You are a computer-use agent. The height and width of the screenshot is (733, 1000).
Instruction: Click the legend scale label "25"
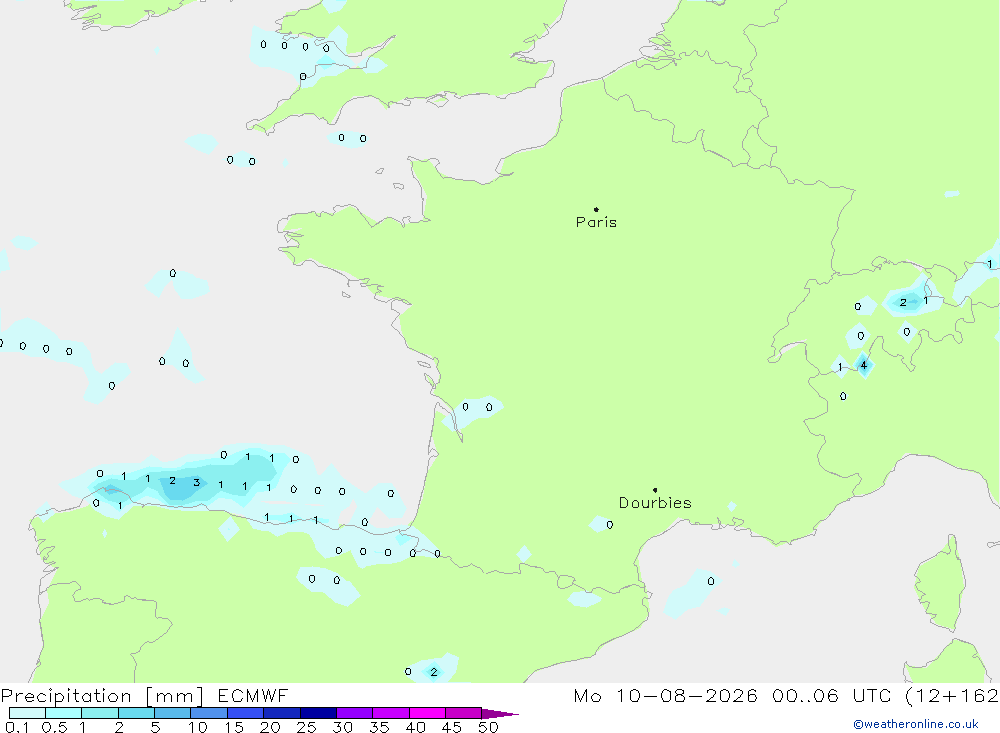pyautogui.click(x=306, y=727)
